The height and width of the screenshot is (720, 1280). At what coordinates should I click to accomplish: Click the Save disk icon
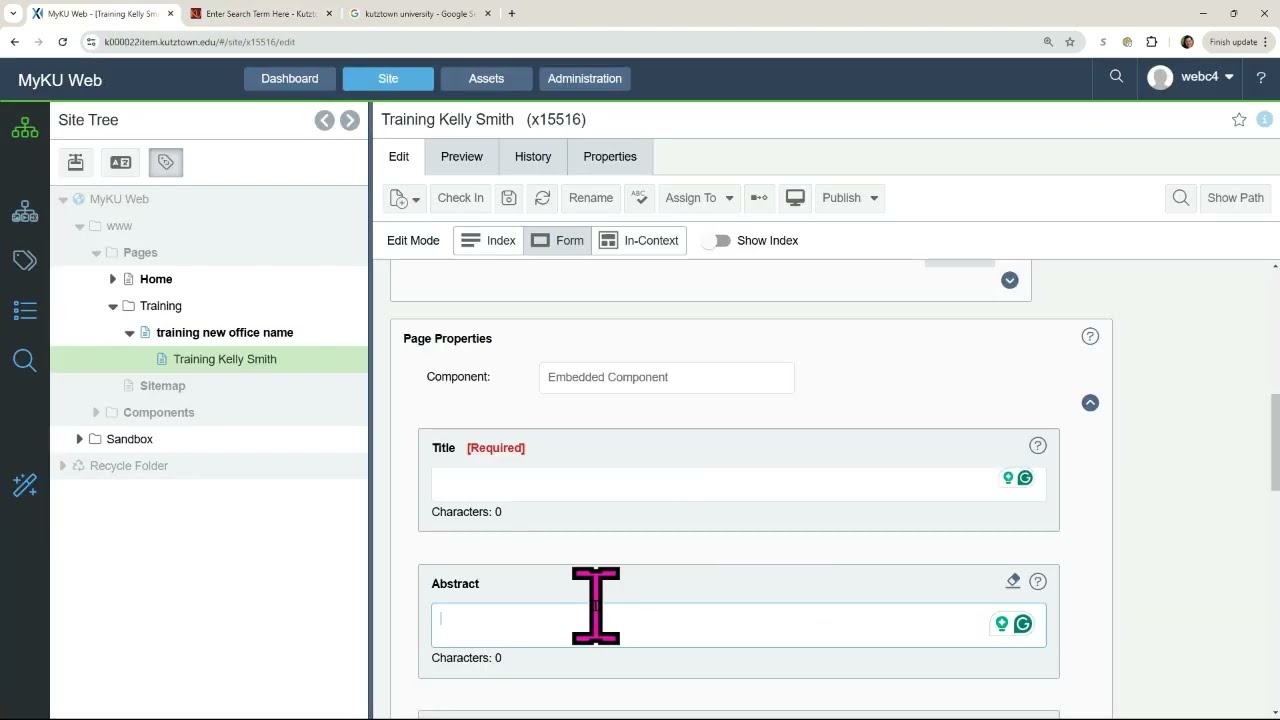pos(509,198)
